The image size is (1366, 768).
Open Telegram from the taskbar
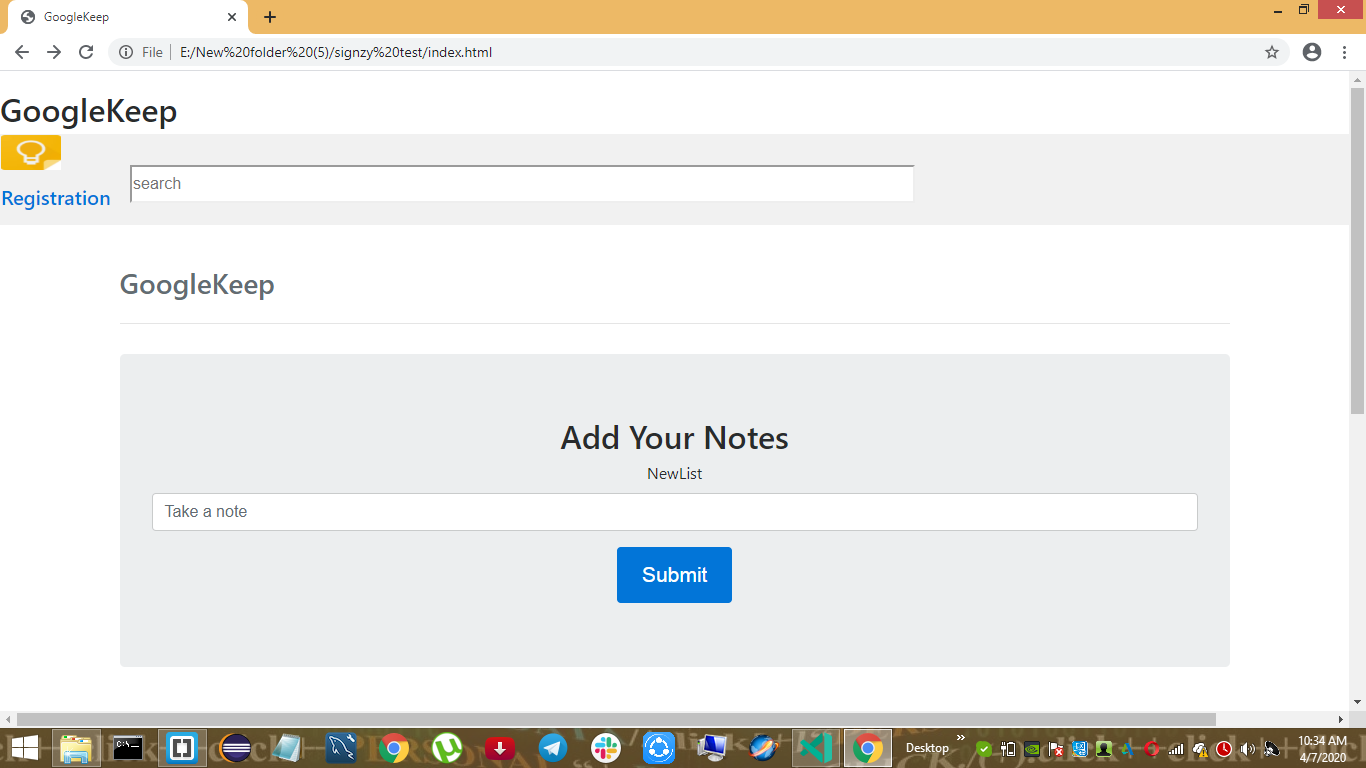553,748
